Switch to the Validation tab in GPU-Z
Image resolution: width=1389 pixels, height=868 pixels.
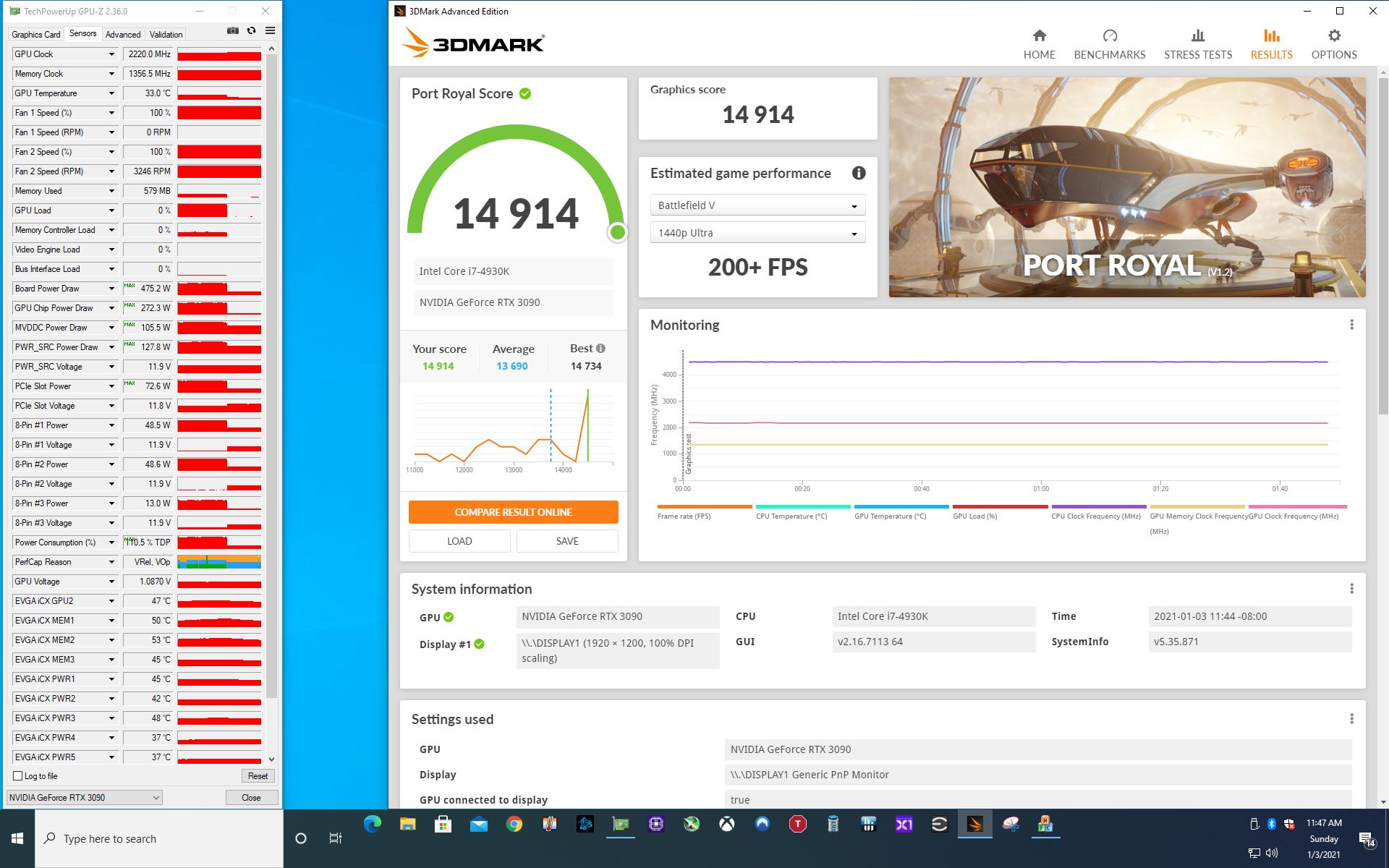pos(166,35)
